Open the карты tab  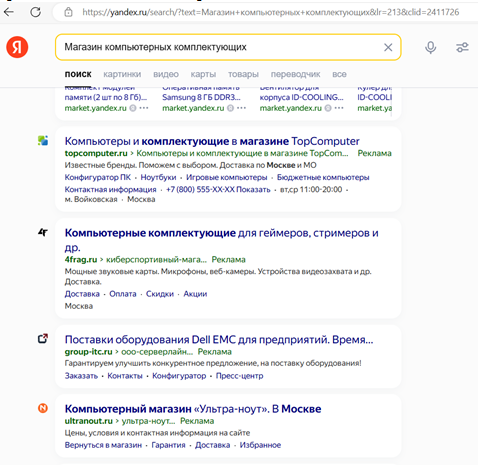point(203,74)
